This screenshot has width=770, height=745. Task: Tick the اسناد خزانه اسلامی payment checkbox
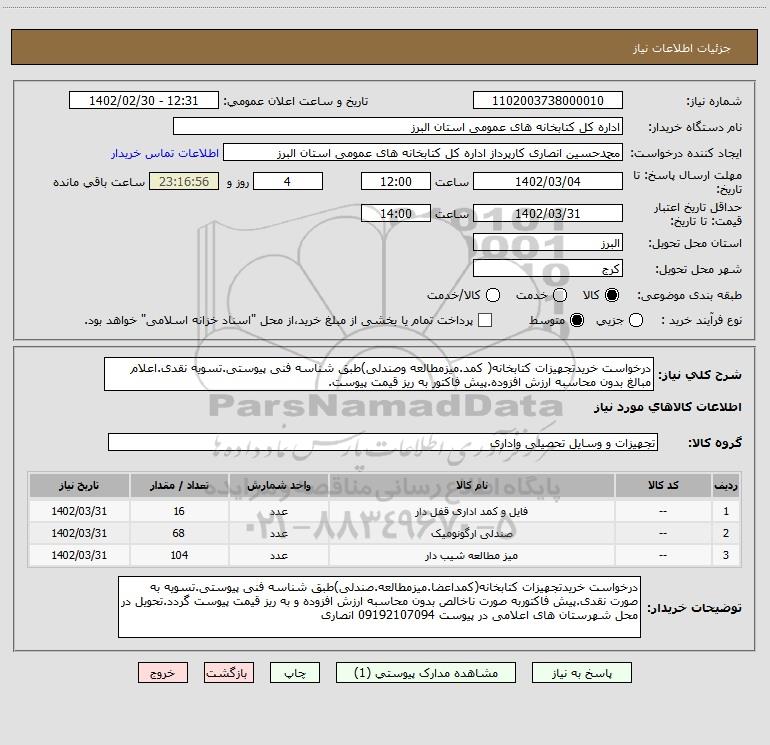point(485,321)
